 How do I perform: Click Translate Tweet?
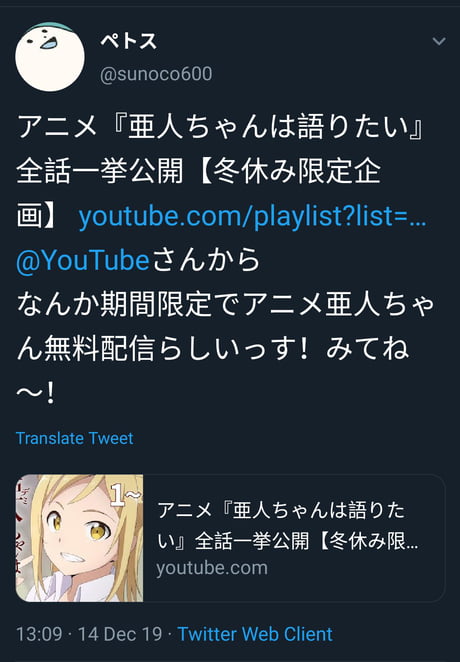tap(75, 438)
